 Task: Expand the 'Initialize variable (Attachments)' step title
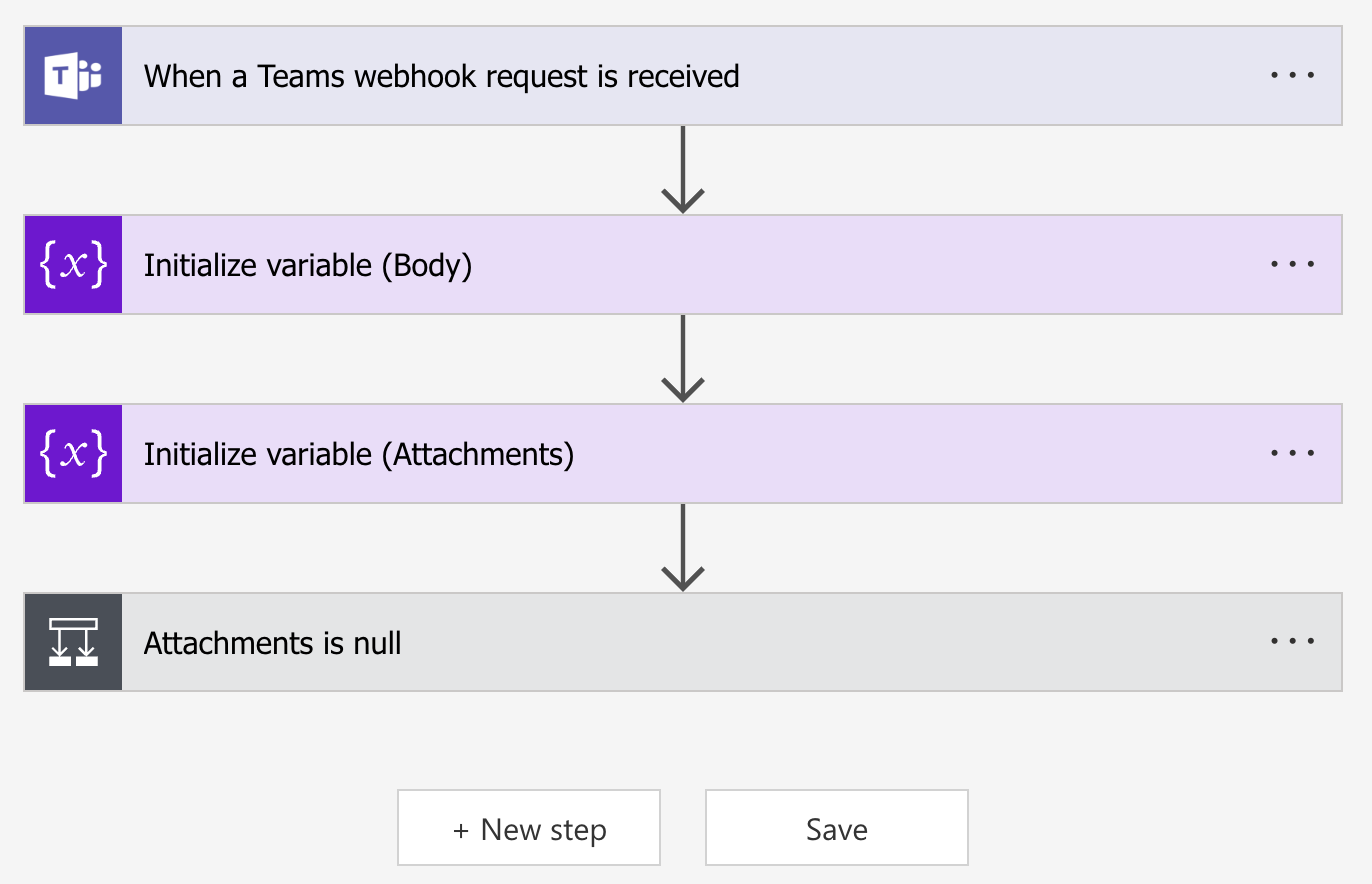(x=359, y=454)
